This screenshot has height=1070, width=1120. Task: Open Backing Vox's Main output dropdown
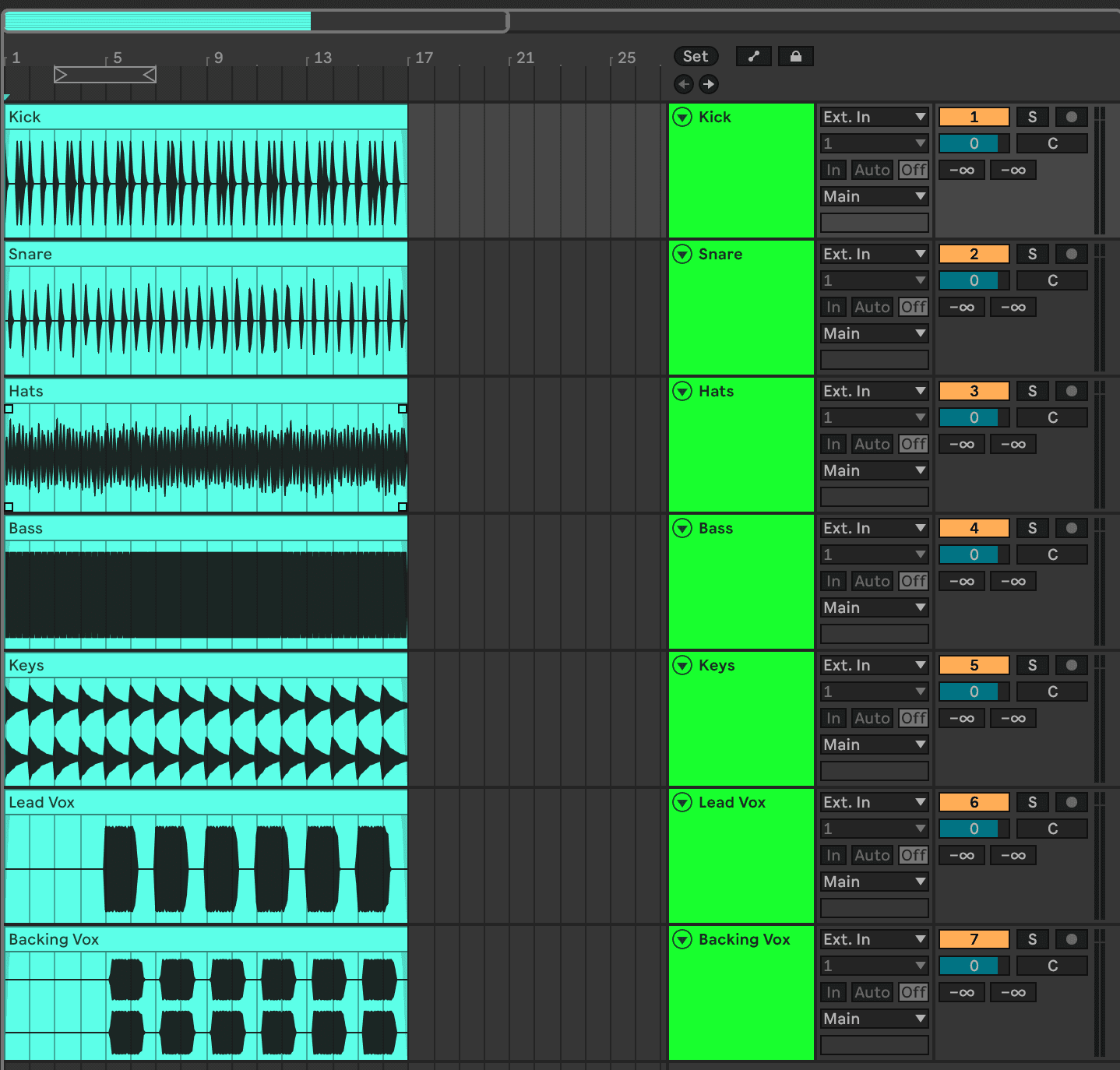point(875,1019)
